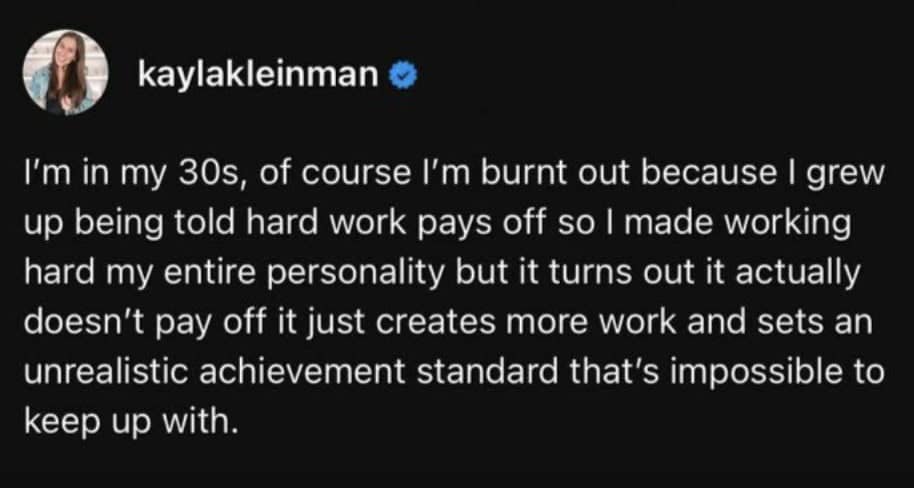Viewport: 914px width, 488px height.
Task: Click the words "sets an" in post
Action: click(821, 323)
